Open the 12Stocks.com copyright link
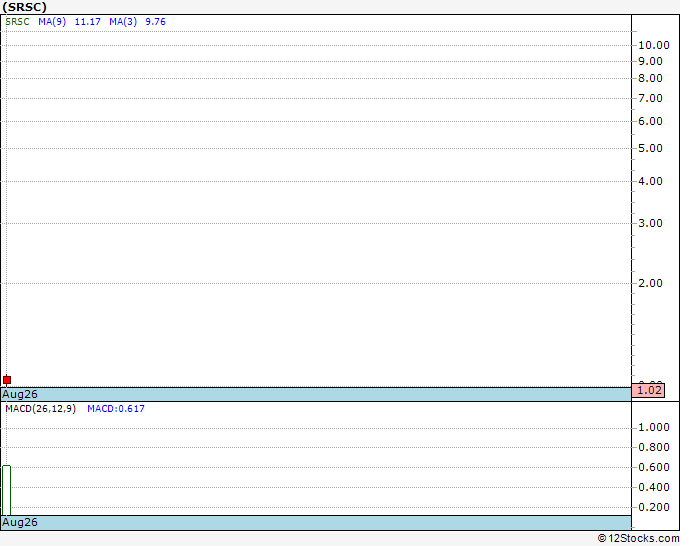This screenshot has height=546, width=680. [x=638, y=538]
